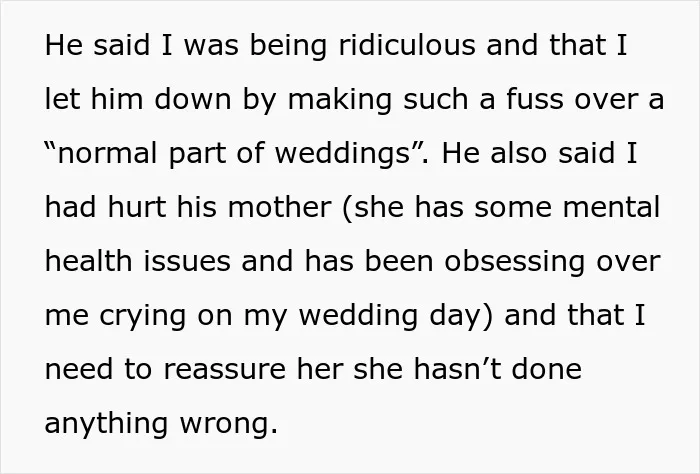The image size is (700, 474).
Task: Click the word "obsessing" in the paragraph
Action: tap(515, 263)
